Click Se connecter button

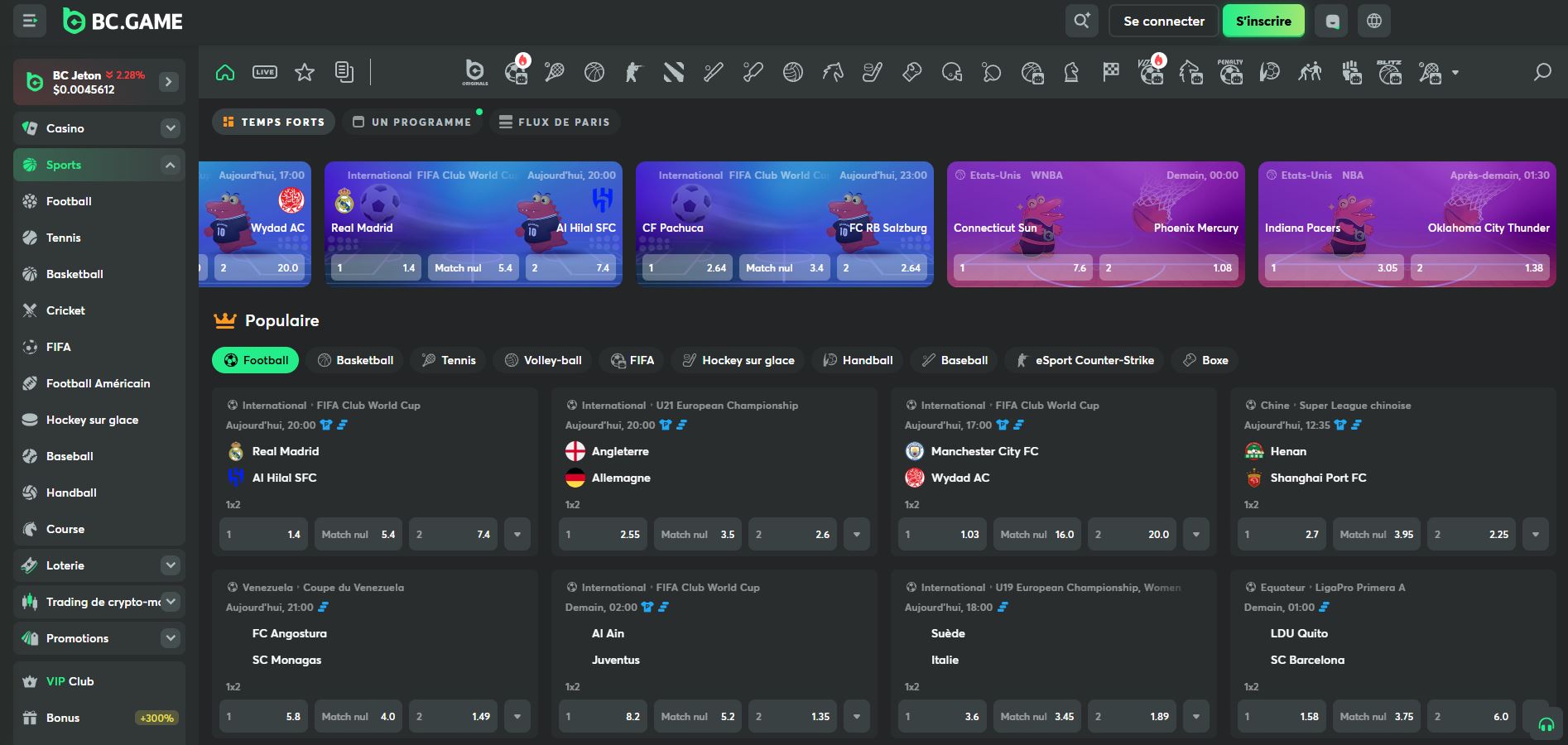click(x=1164, y=21)
